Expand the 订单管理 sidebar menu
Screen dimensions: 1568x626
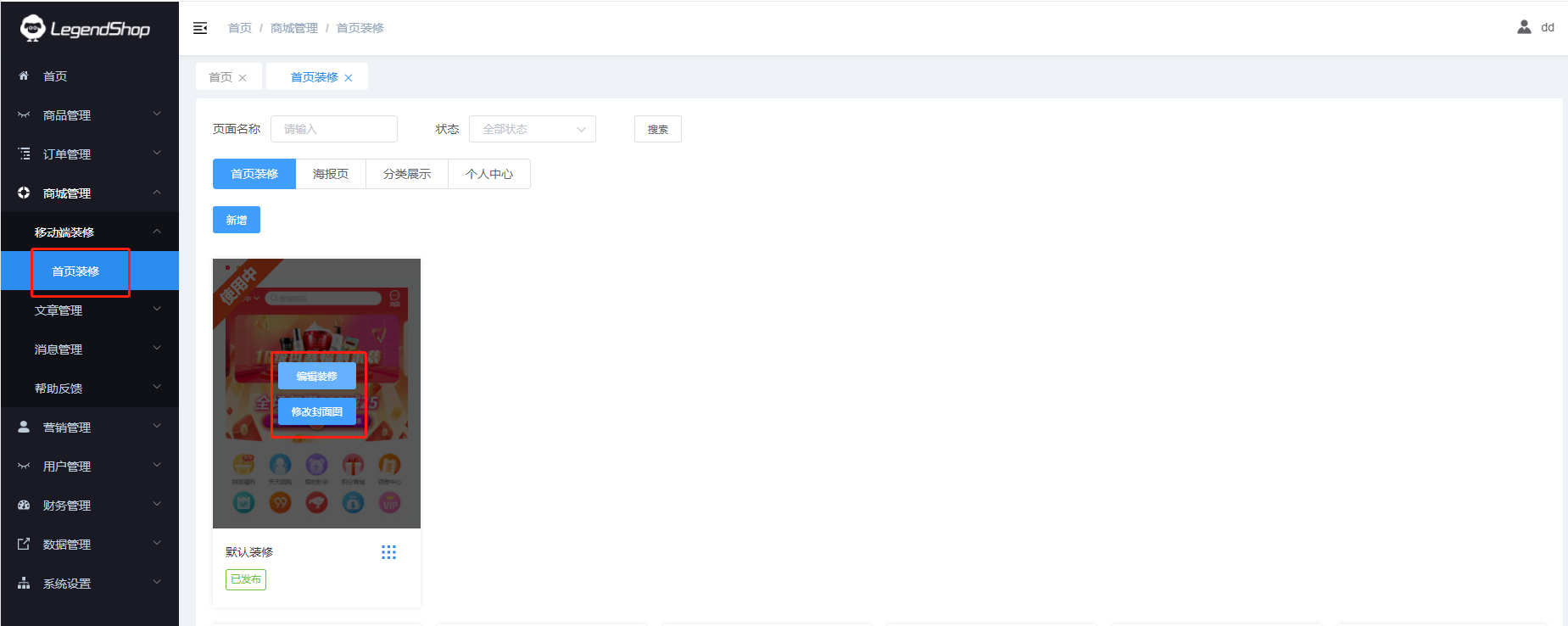[89, 154]
